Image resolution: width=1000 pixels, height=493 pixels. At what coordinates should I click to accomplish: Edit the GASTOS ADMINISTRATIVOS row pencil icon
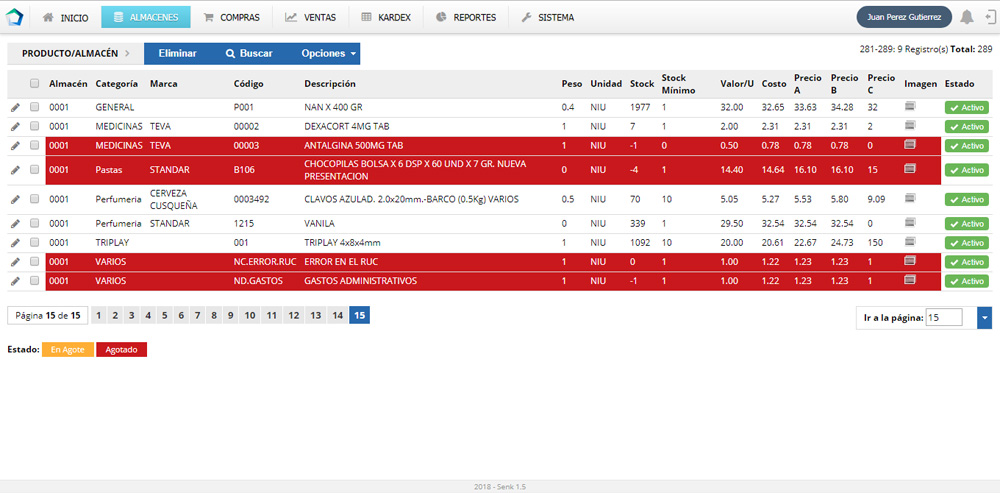[x=15, y=281]
